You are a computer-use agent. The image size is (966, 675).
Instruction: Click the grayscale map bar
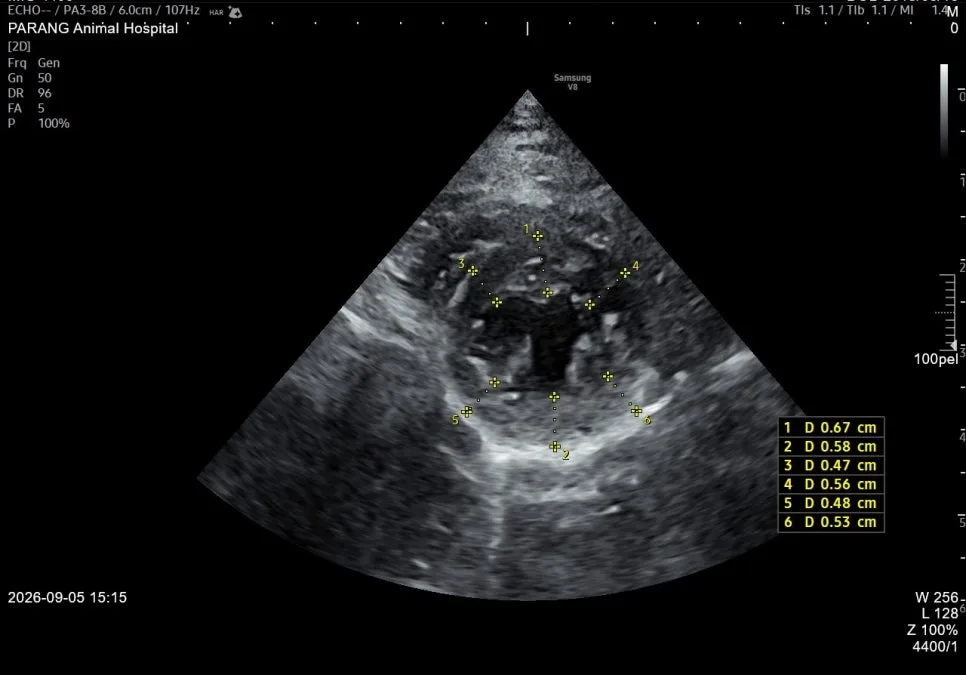coord(944,110)
